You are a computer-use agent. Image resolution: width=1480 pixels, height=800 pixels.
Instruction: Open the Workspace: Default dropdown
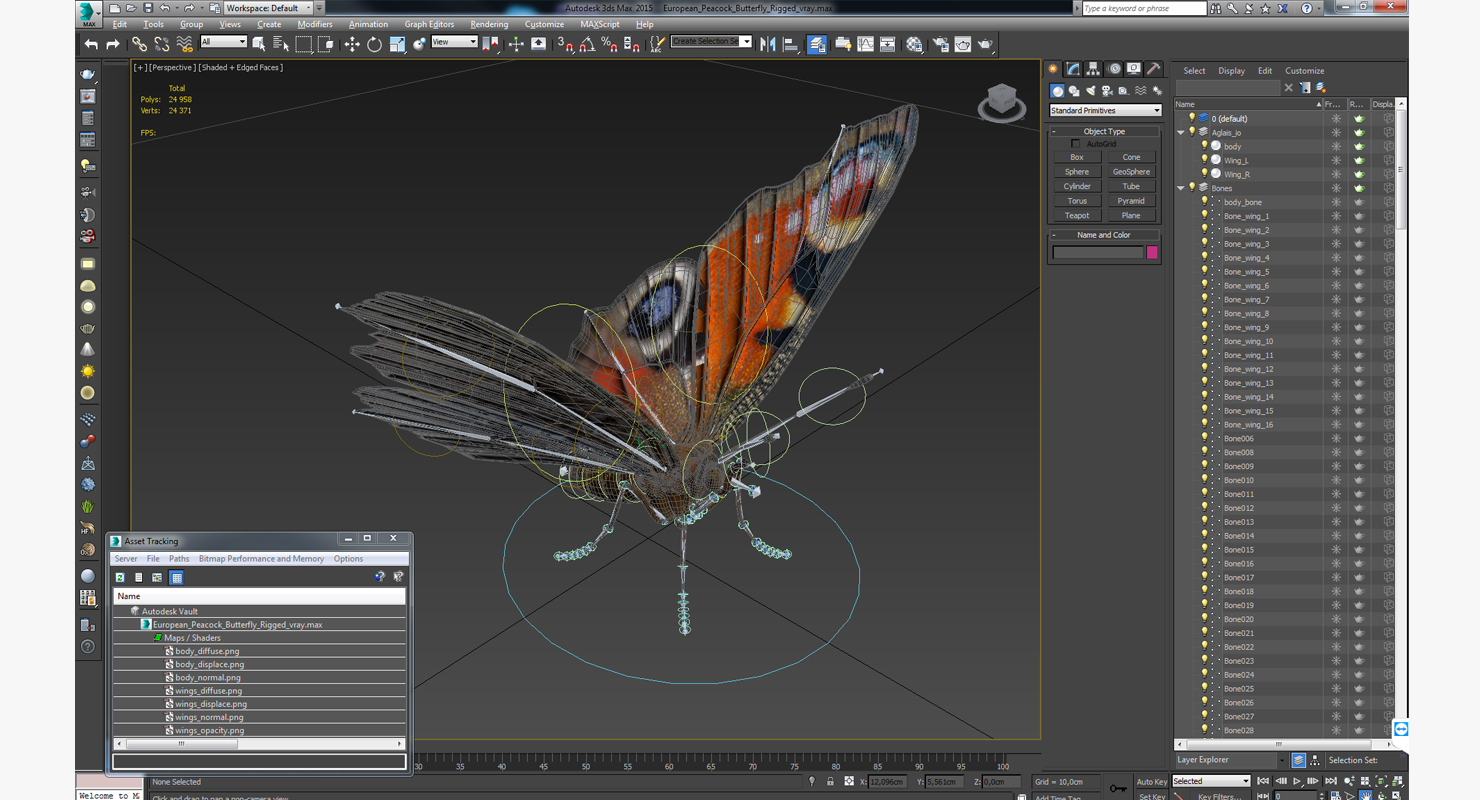(x=268, y=8)
